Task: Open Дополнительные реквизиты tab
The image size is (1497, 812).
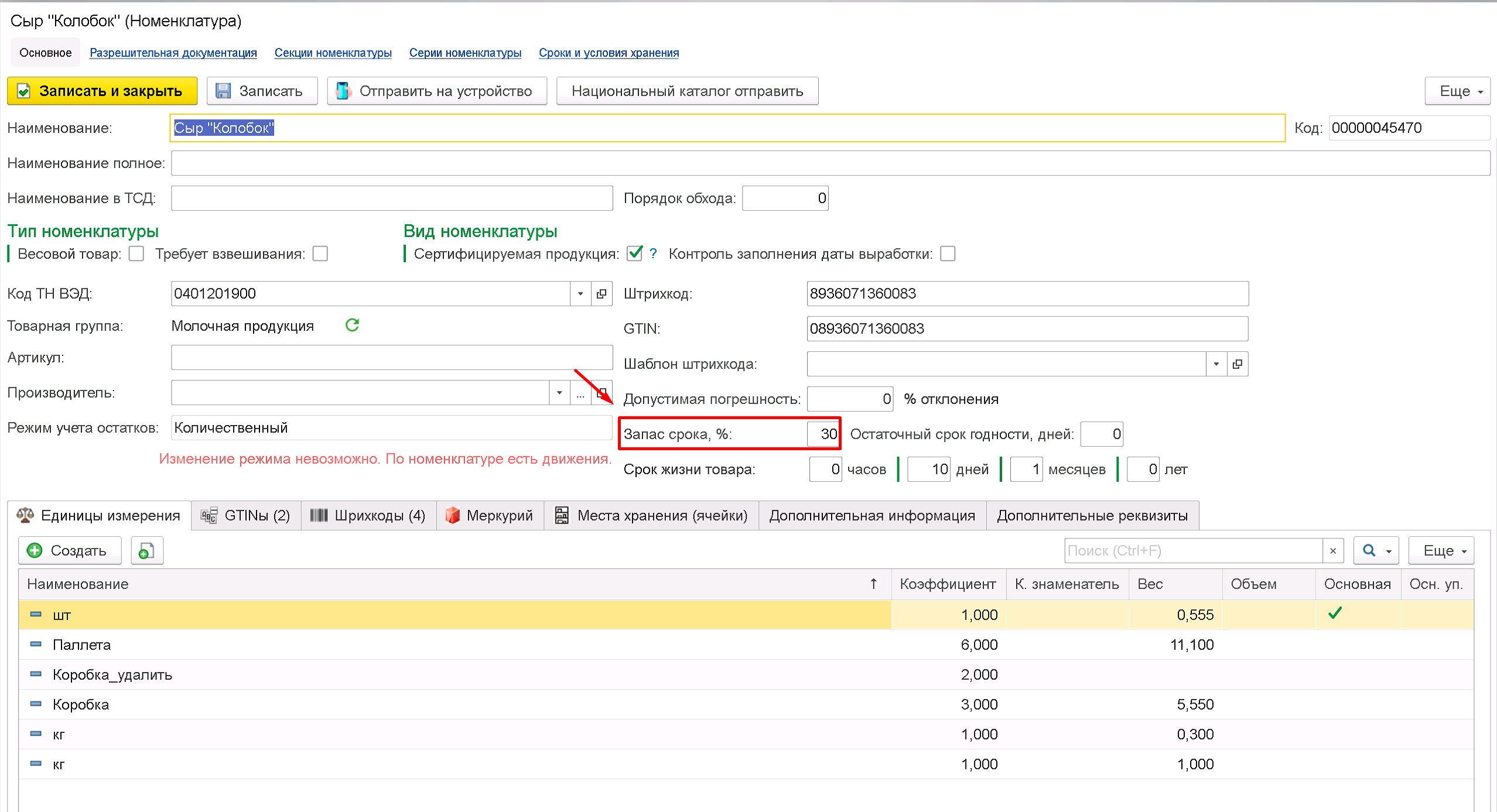Action: tap(1093, 515)
